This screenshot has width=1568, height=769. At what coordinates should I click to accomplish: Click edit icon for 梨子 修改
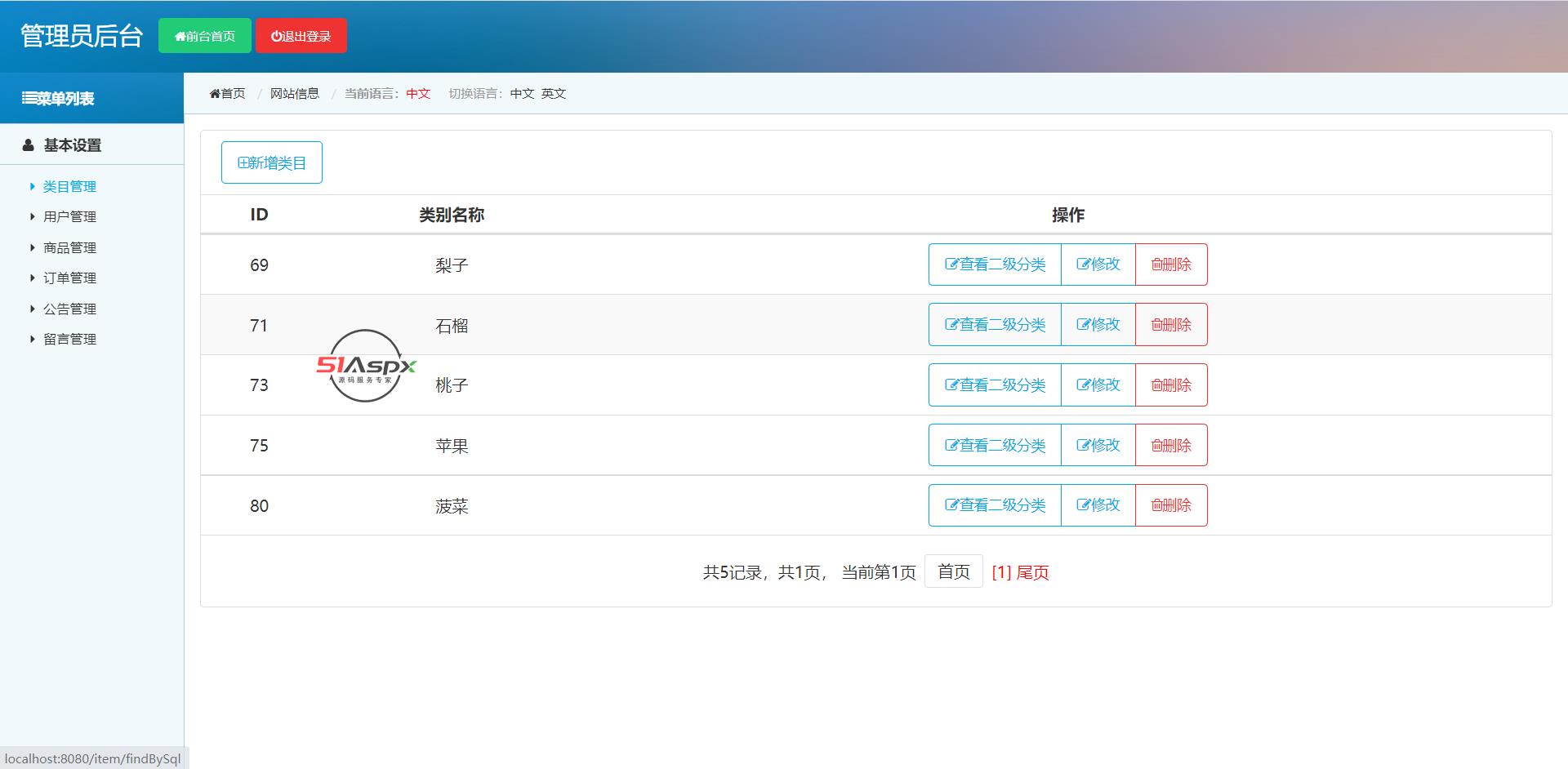click(x=1084, y=264)
